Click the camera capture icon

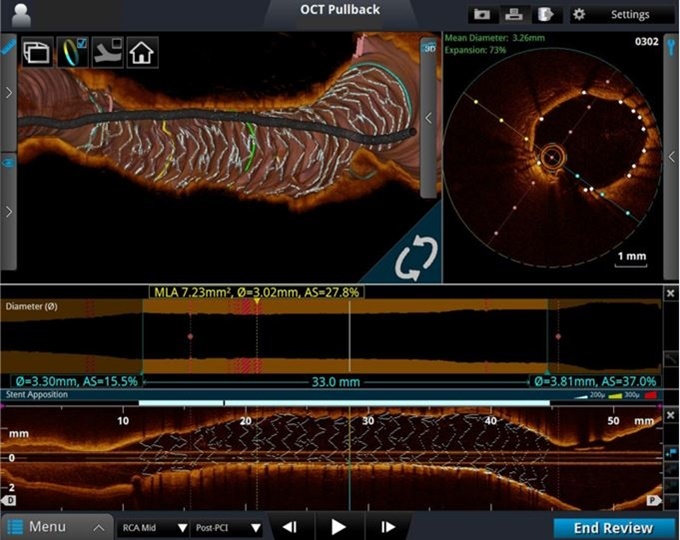[x=482, y=15]
